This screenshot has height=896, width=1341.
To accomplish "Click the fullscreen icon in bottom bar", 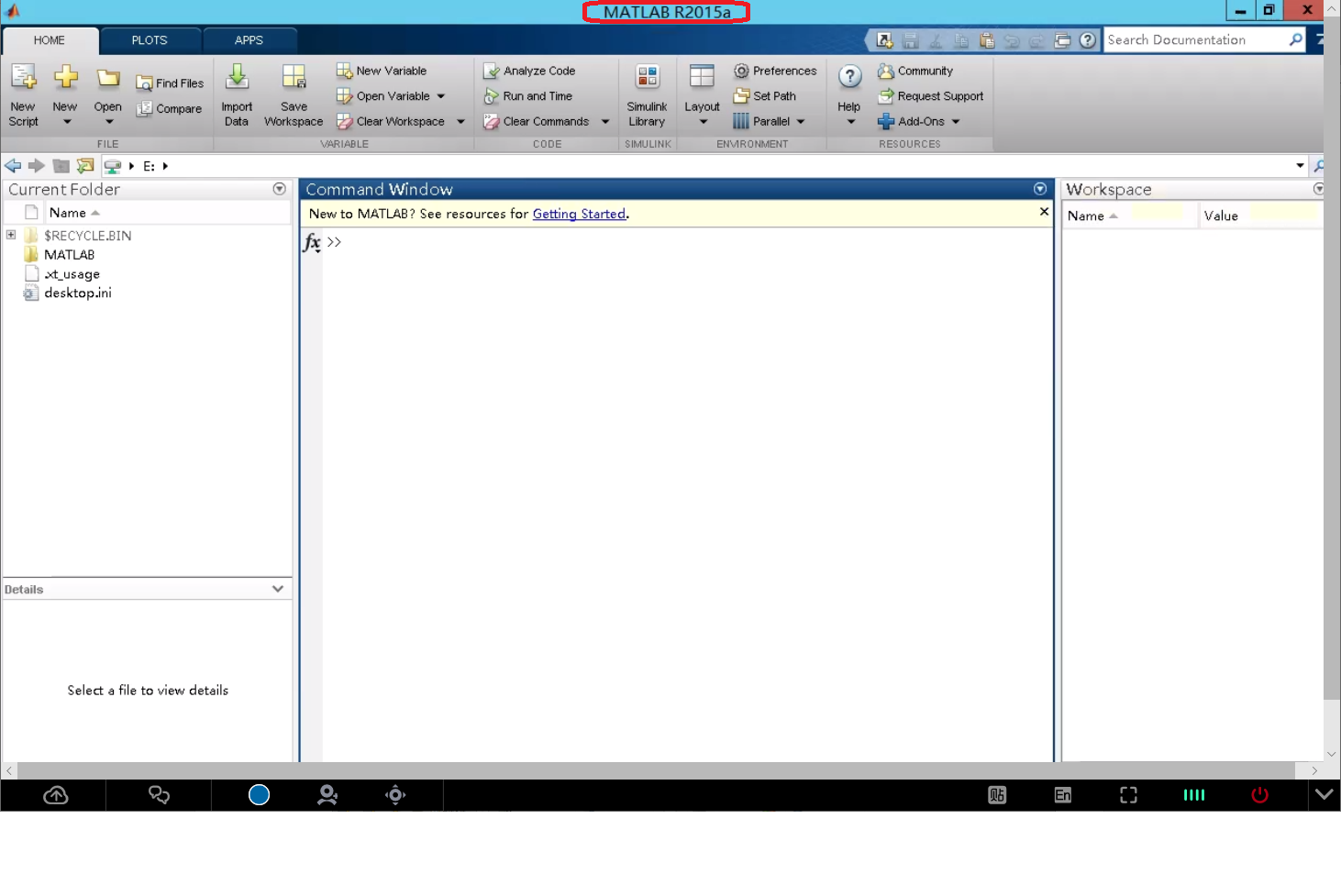I will pos(1128,795).
